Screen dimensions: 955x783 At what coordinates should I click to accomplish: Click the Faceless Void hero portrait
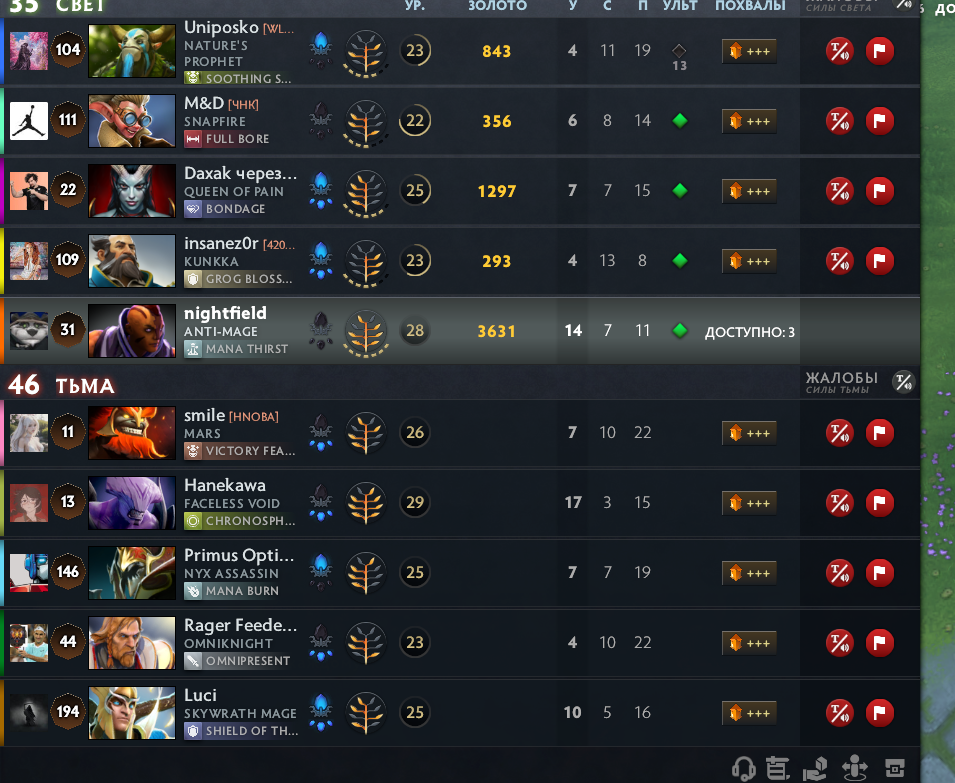click(132, 502)
